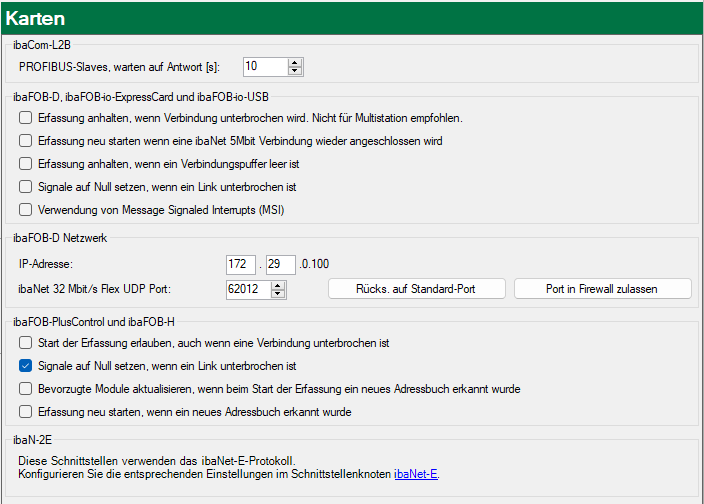704x504 pixels.
Task: Click the first IP address octet field 172
Action: (241, 264)
